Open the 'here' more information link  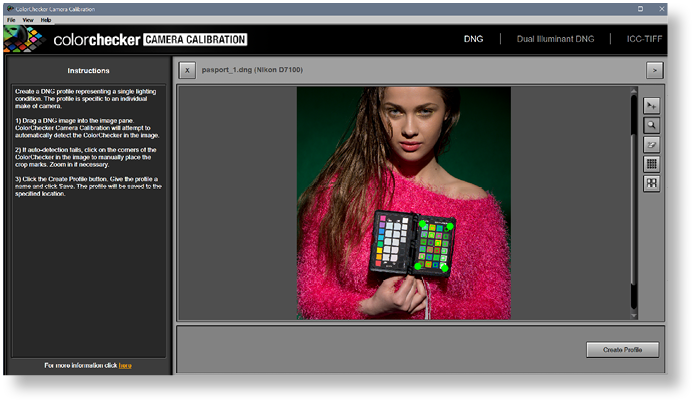click(125, 366)
